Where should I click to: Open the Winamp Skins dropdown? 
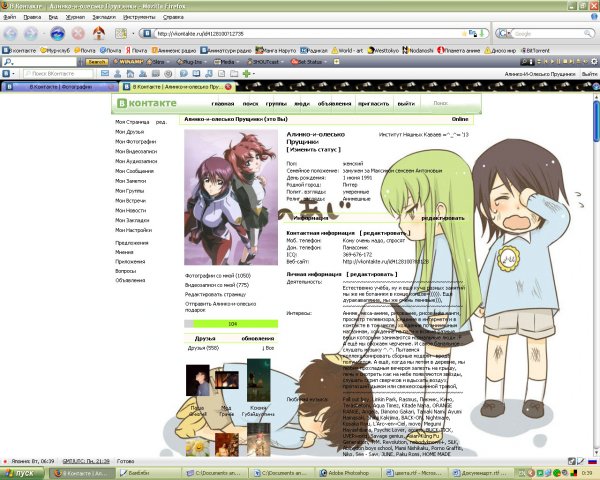click(158, 62)
